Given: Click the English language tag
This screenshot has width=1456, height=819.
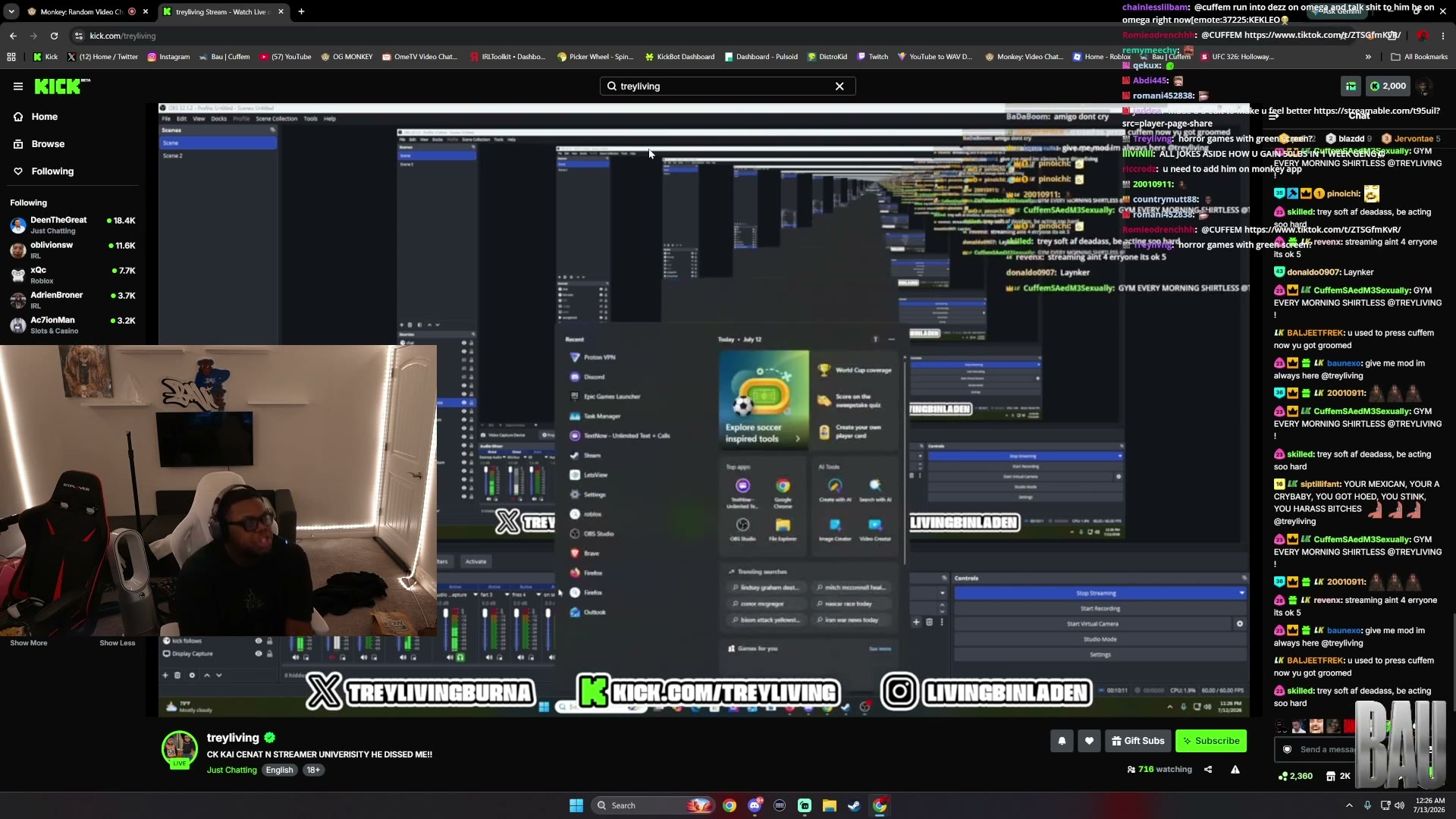Looking at the screenshot, I should point(279,770).
